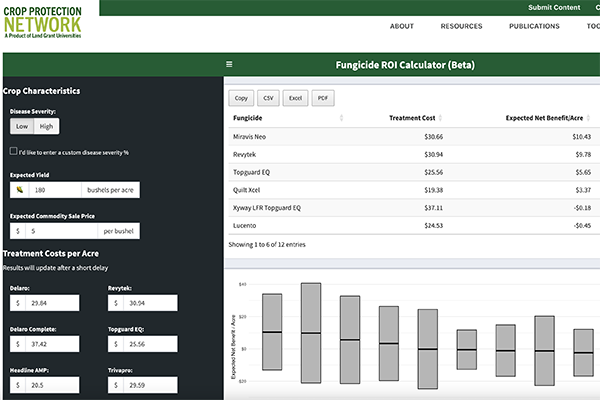Click the Submit Content link
This screenshot has height=400, width=600.
tap(554, 7)
